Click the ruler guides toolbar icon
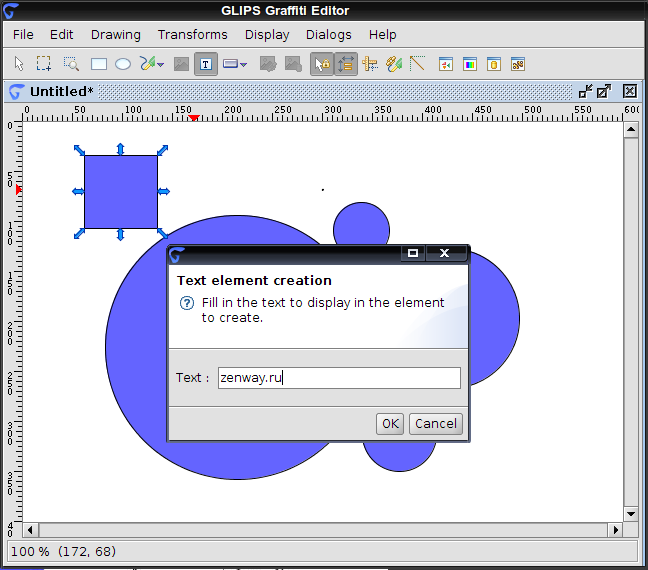The image size is (648, 570). 370,64
